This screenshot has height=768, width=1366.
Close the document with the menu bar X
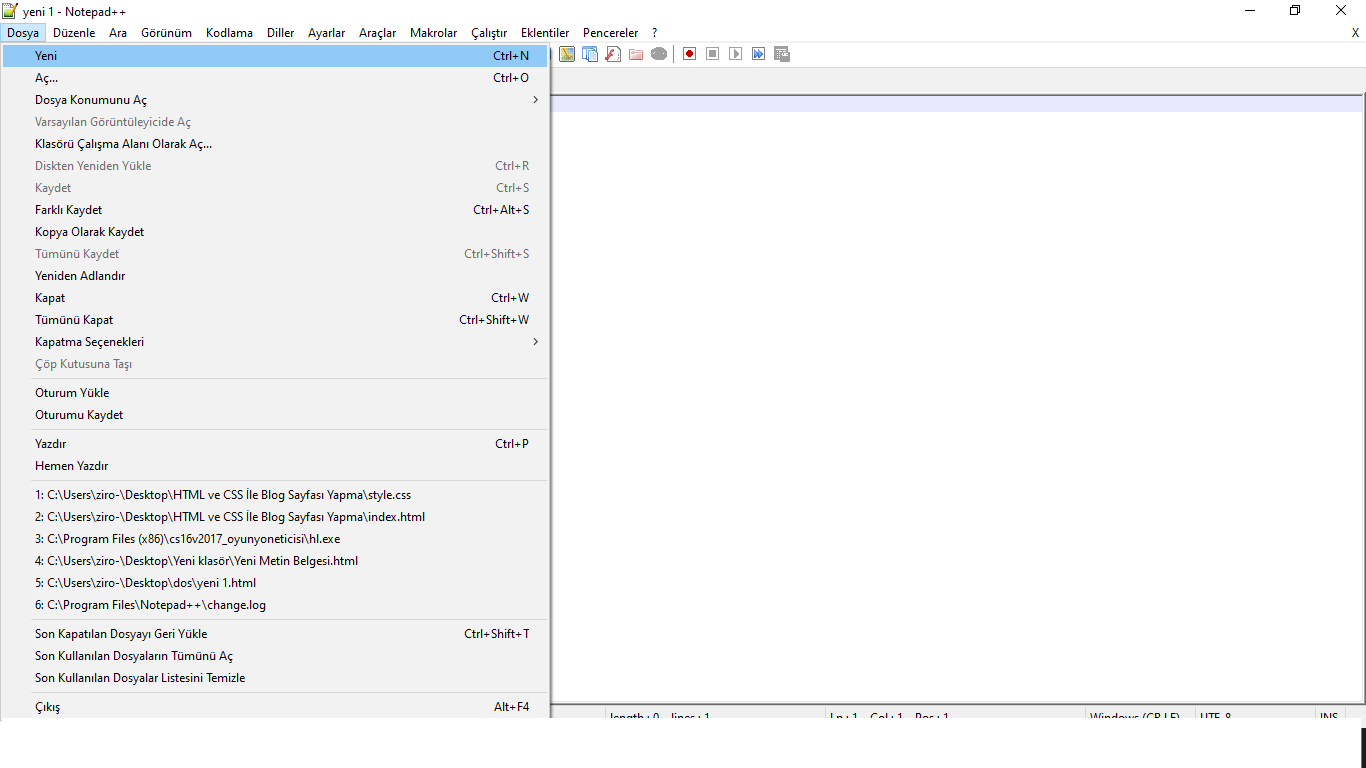tap(1355, 33)
